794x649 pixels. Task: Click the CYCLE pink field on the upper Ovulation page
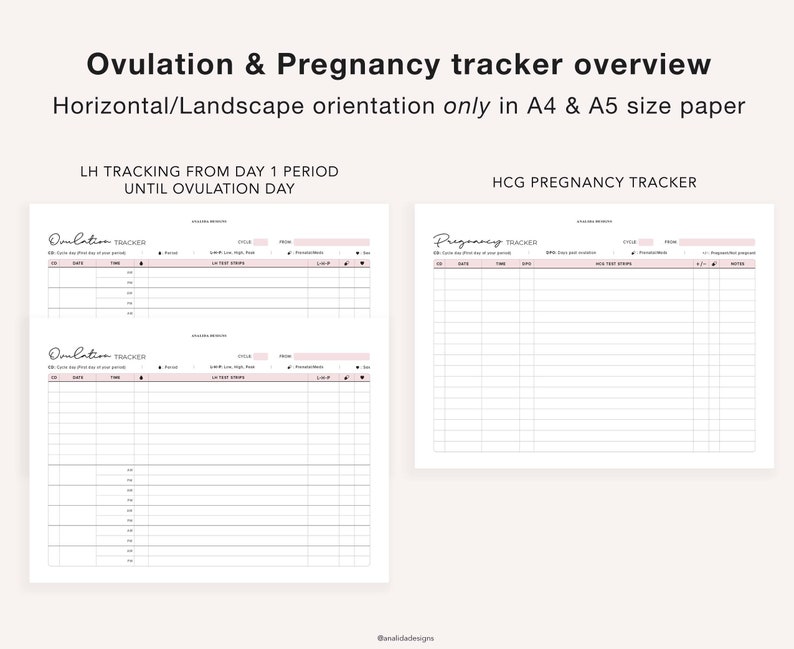pos(261,242)
